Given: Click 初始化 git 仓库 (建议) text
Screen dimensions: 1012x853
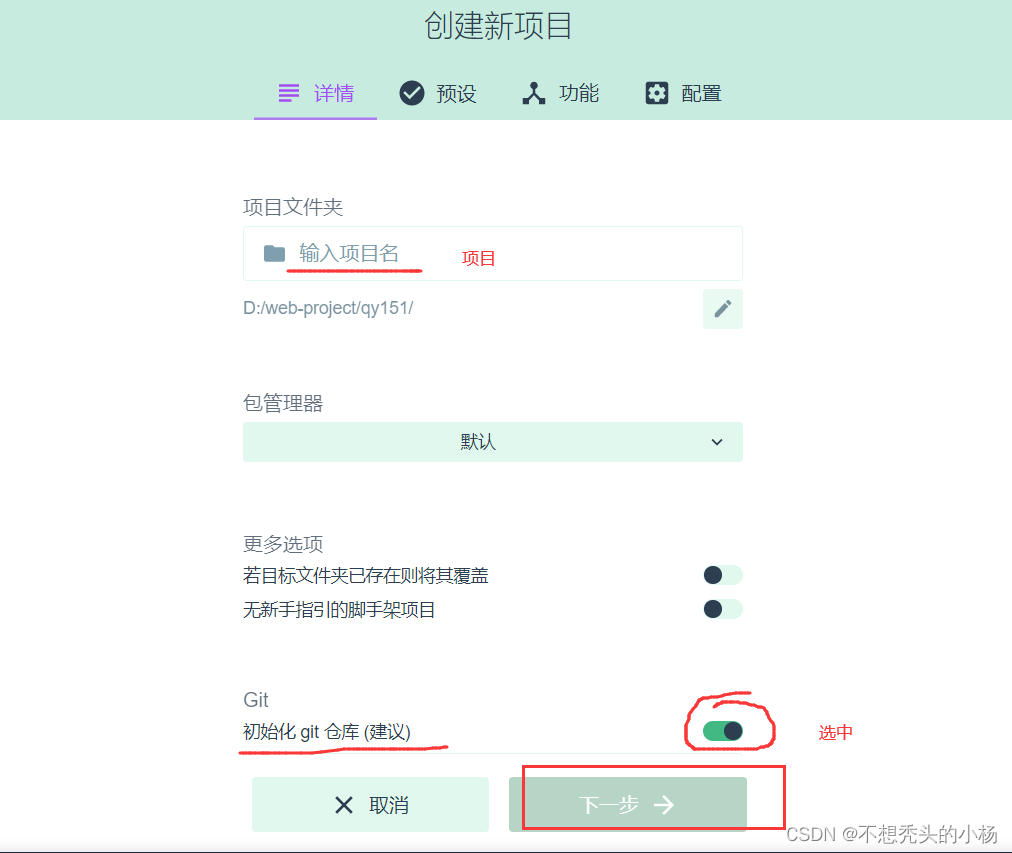Looking at the screenshot, I should [327, 732].
